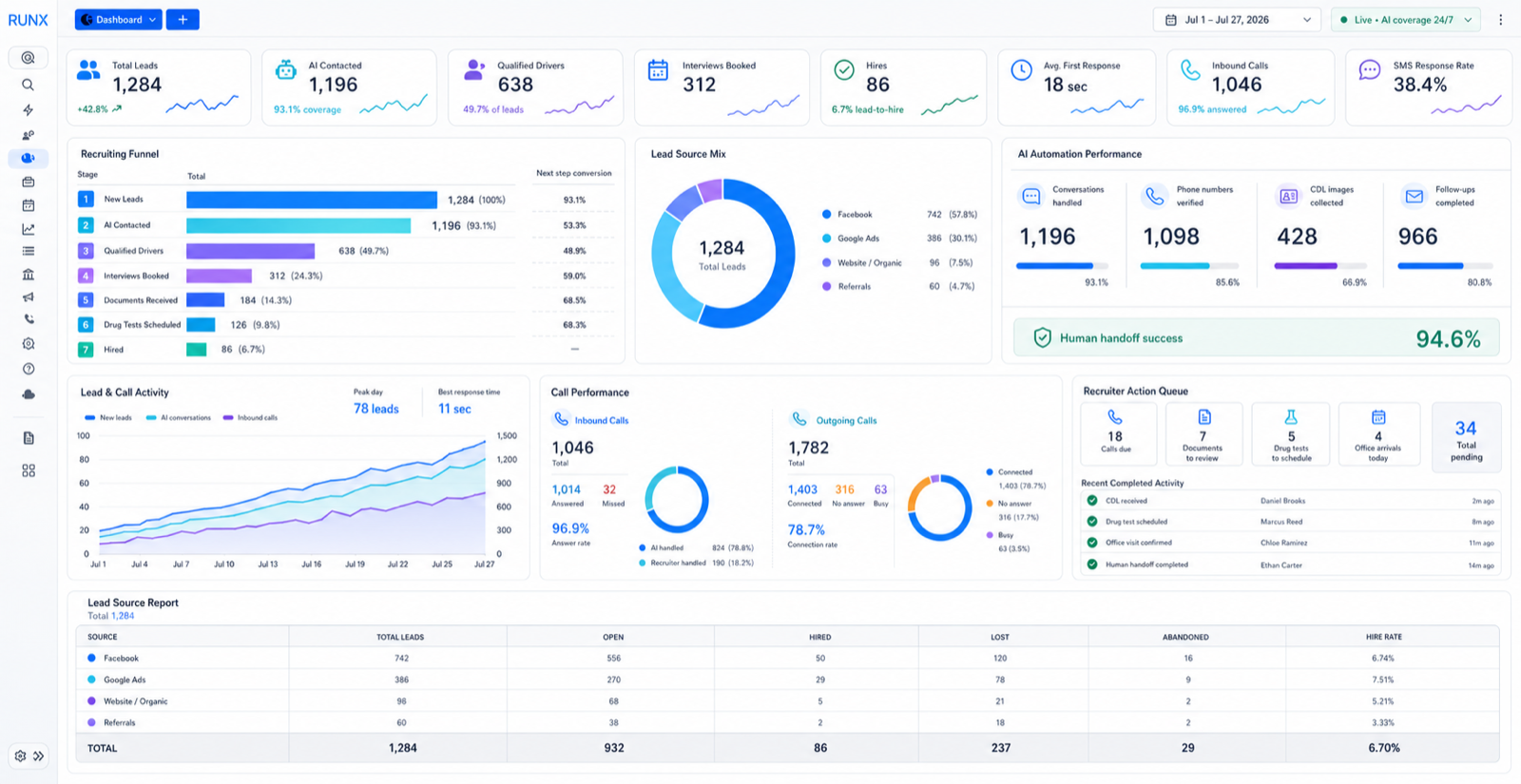Click the CDL images collected ID card icon
The height and width of the screenshot is (784, 1521).
[1288, 196]
